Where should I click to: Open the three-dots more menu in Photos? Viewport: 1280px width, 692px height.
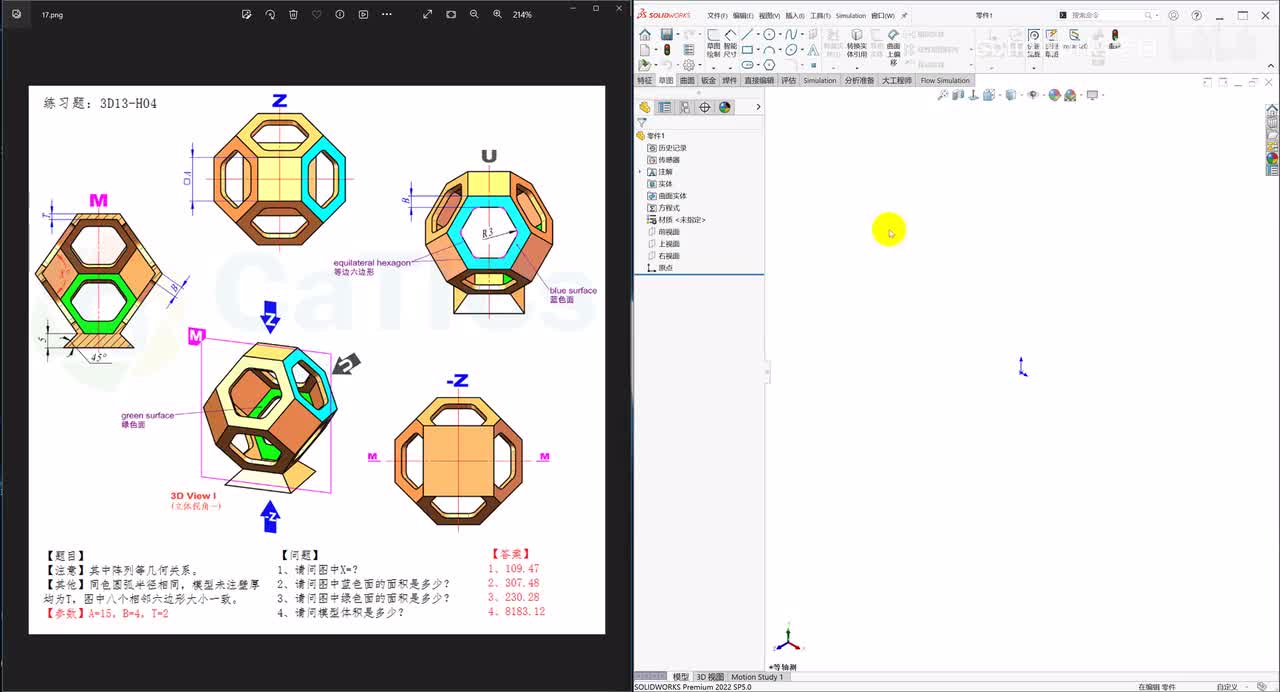387,15
